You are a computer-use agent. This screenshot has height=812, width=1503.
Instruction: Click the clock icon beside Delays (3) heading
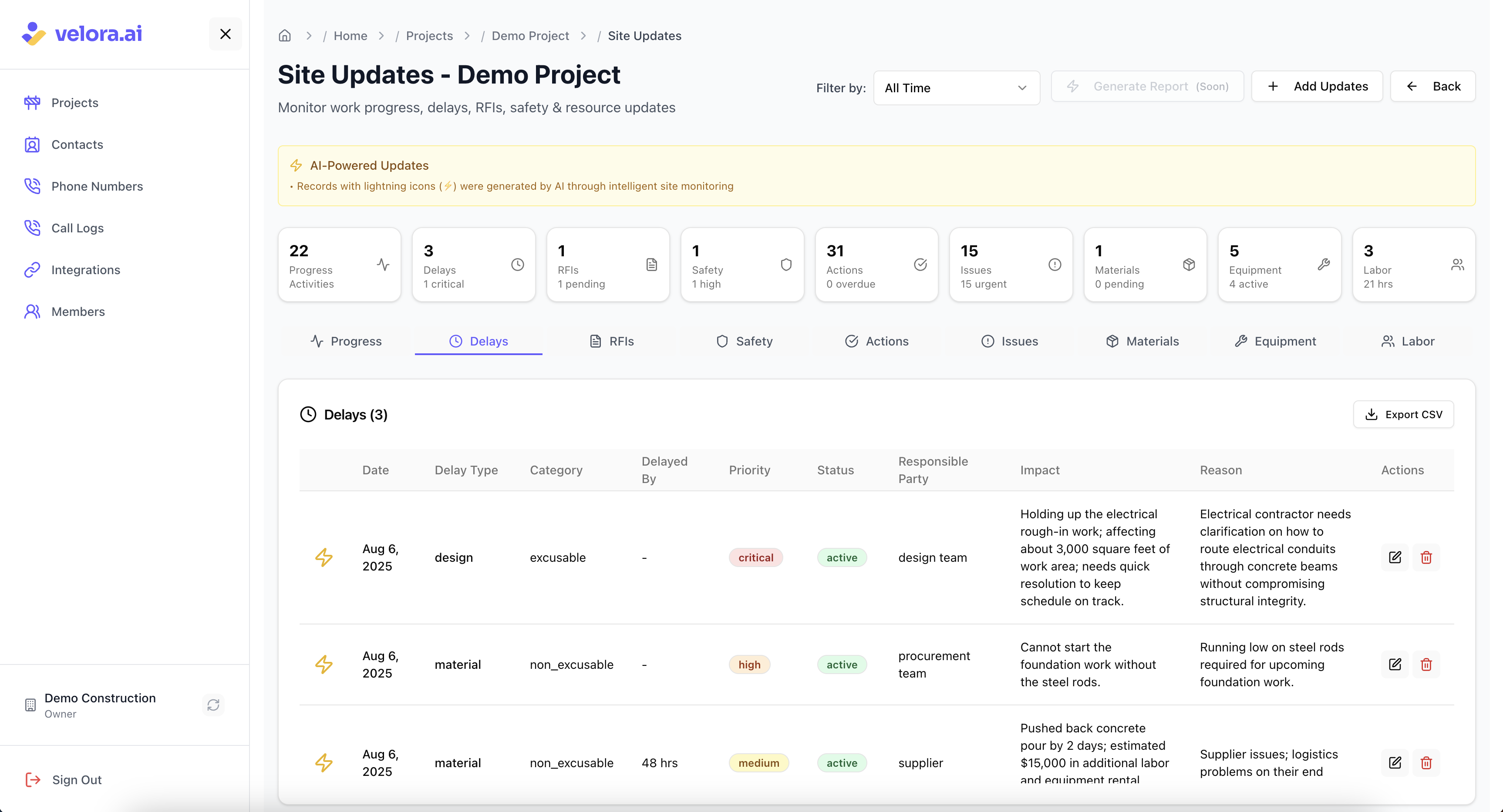(x=308, y=415)
